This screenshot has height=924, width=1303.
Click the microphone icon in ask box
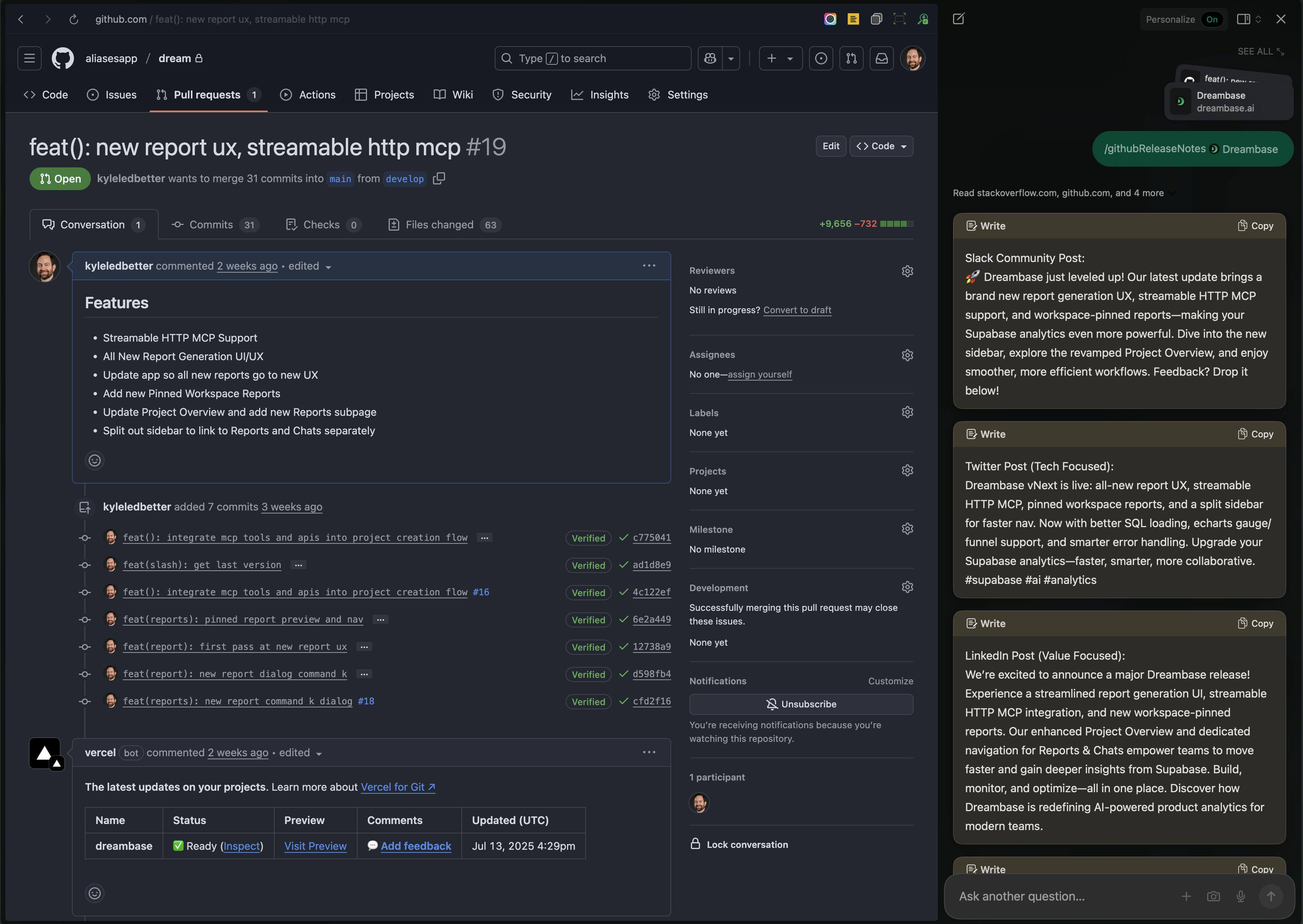[1241, 896]
